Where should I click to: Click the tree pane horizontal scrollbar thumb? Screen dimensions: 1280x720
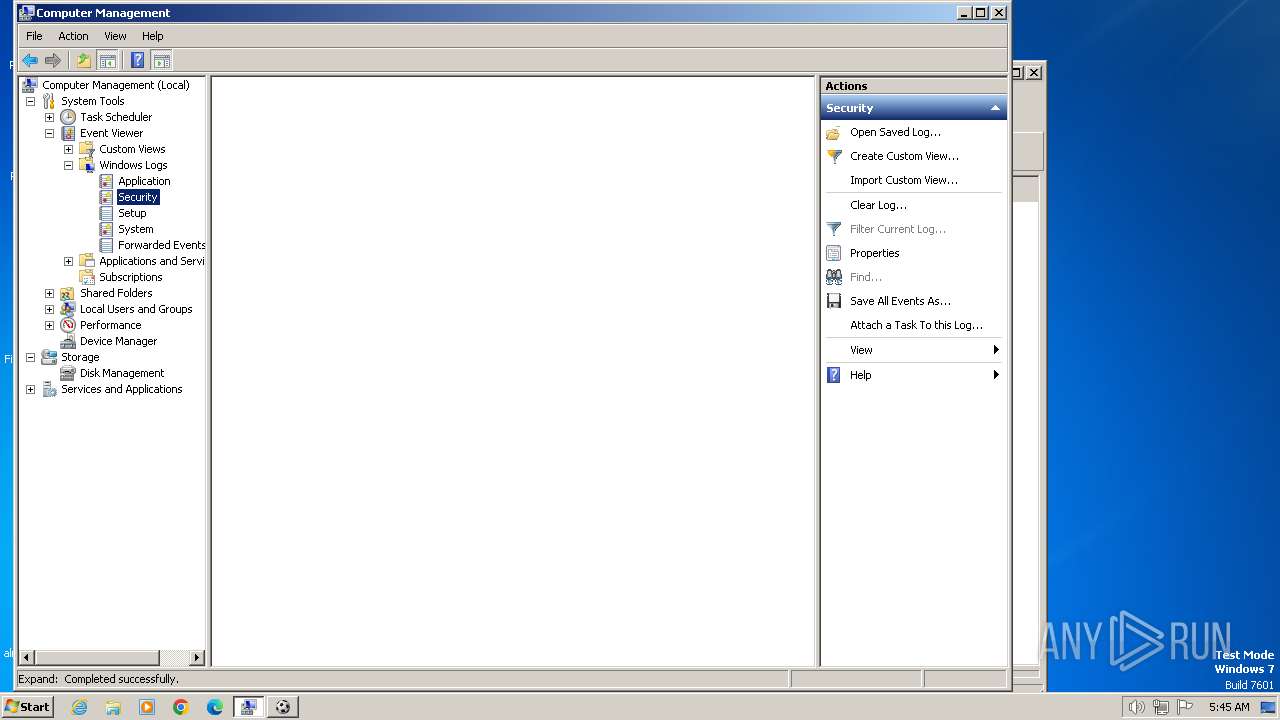click(98, 657)
